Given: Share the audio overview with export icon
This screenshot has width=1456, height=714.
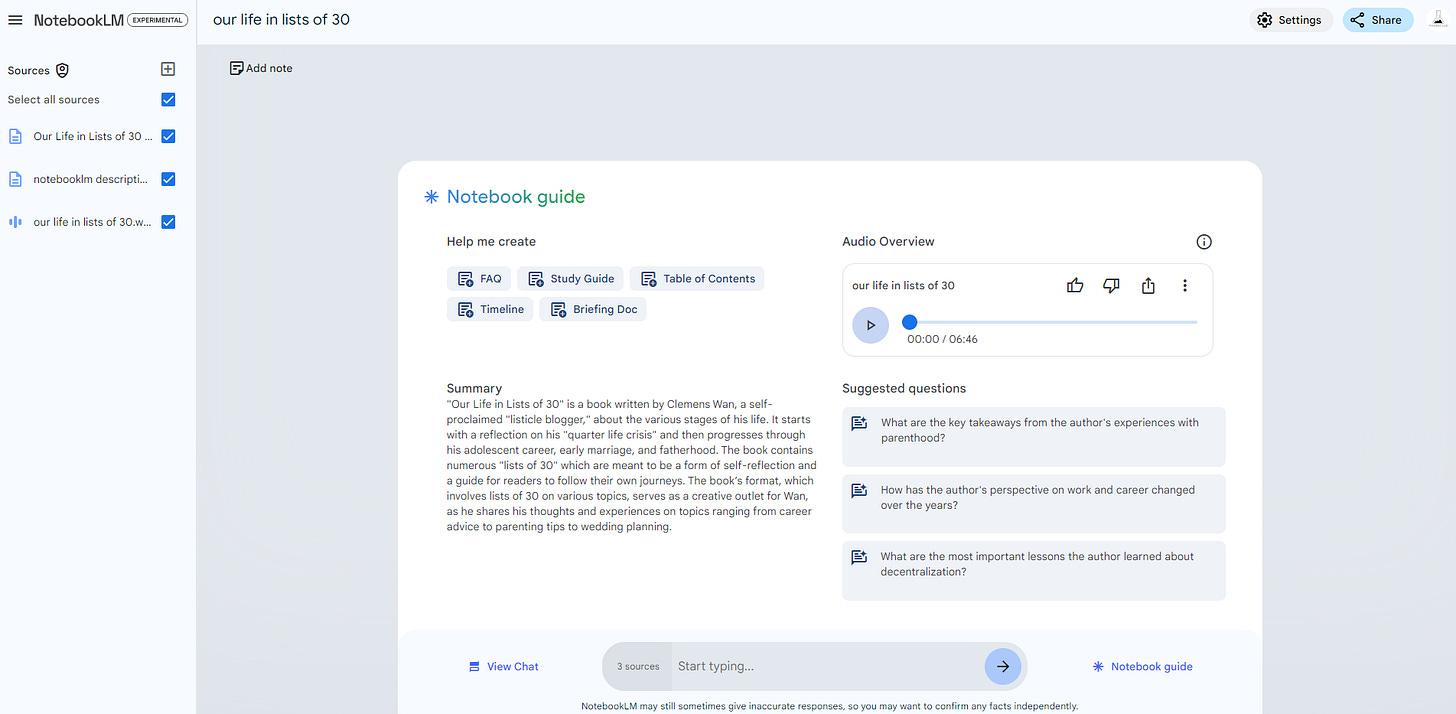Looking at the screenshot, I should click(1148, 285).
